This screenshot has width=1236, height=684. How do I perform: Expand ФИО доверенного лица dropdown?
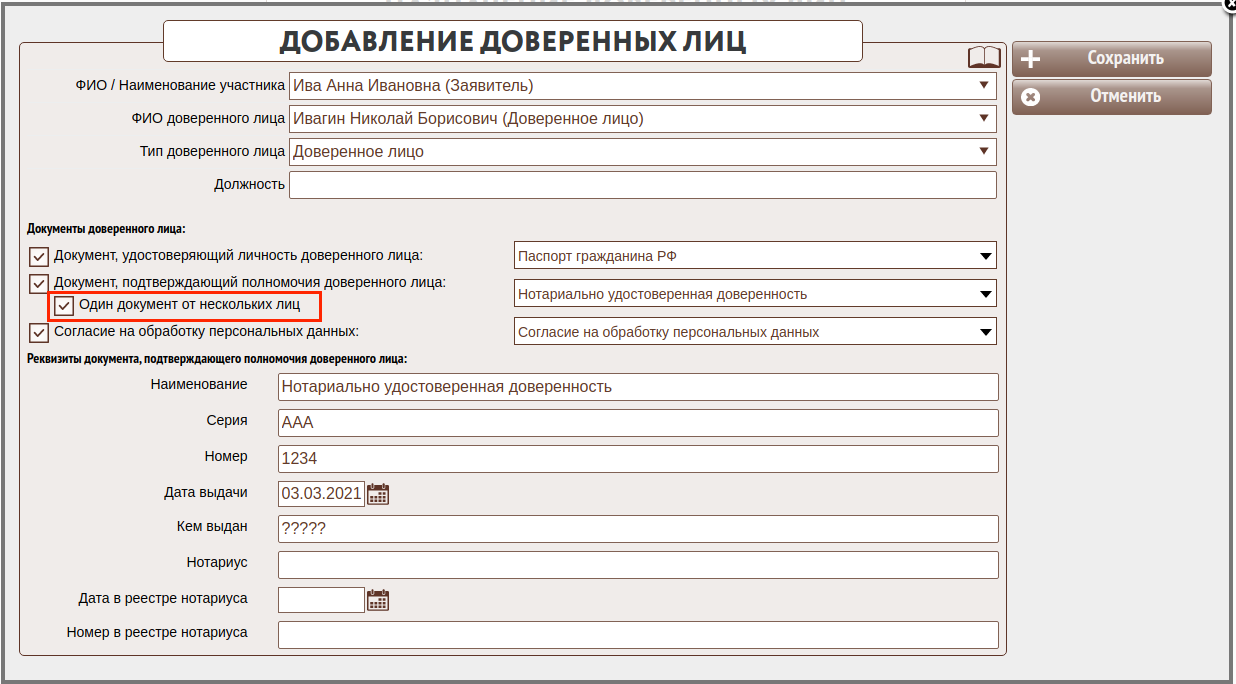642,119
